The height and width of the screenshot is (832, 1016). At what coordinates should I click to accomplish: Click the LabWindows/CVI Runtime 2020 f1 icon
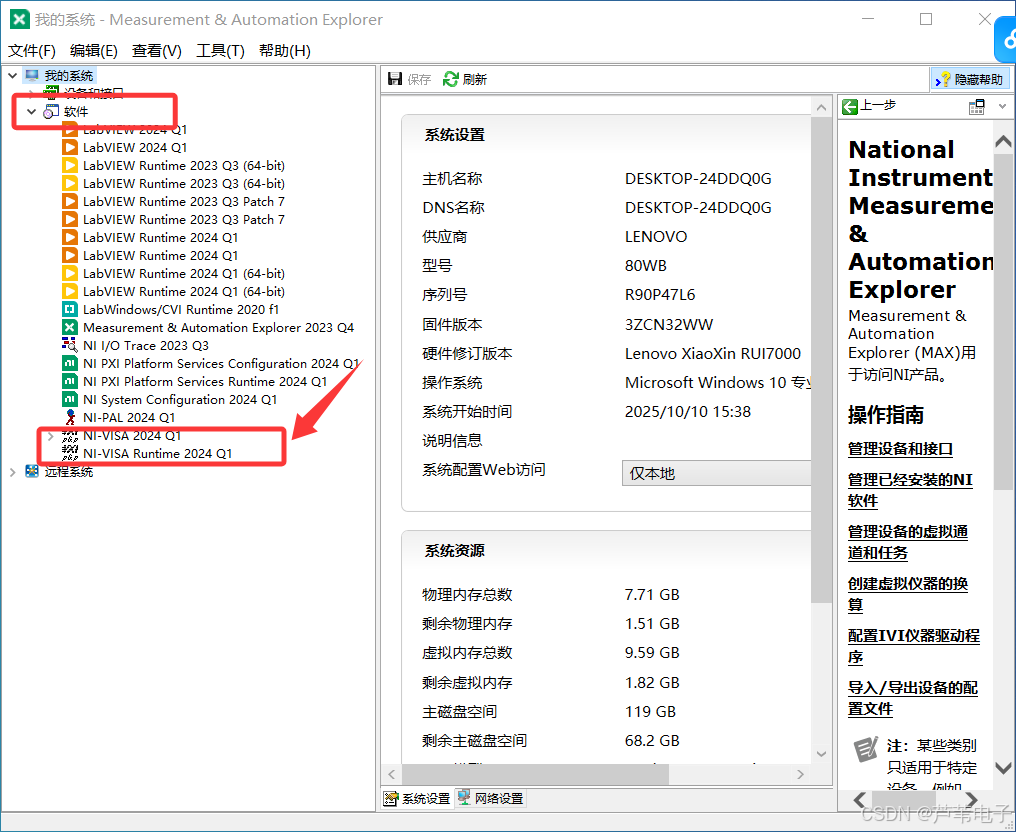coord(70,309)
